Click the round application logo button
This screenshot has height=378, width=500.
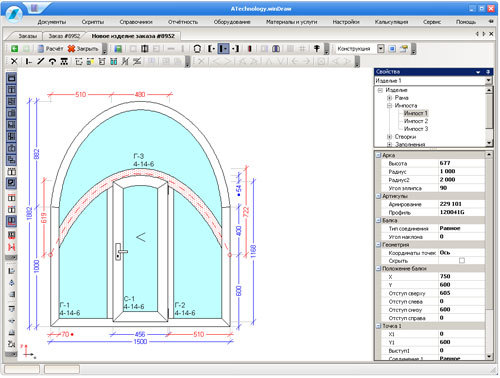[x=14, y=14]
